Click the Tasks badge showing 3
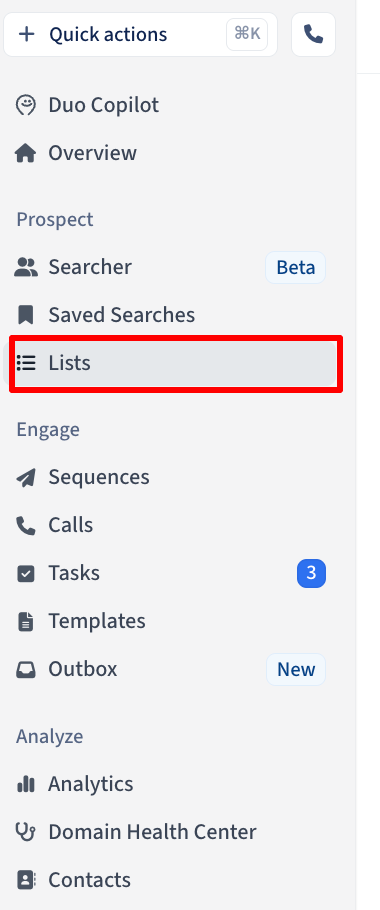Screen dimensions: 380x910 pyautogui.click(x=312, y=573)
